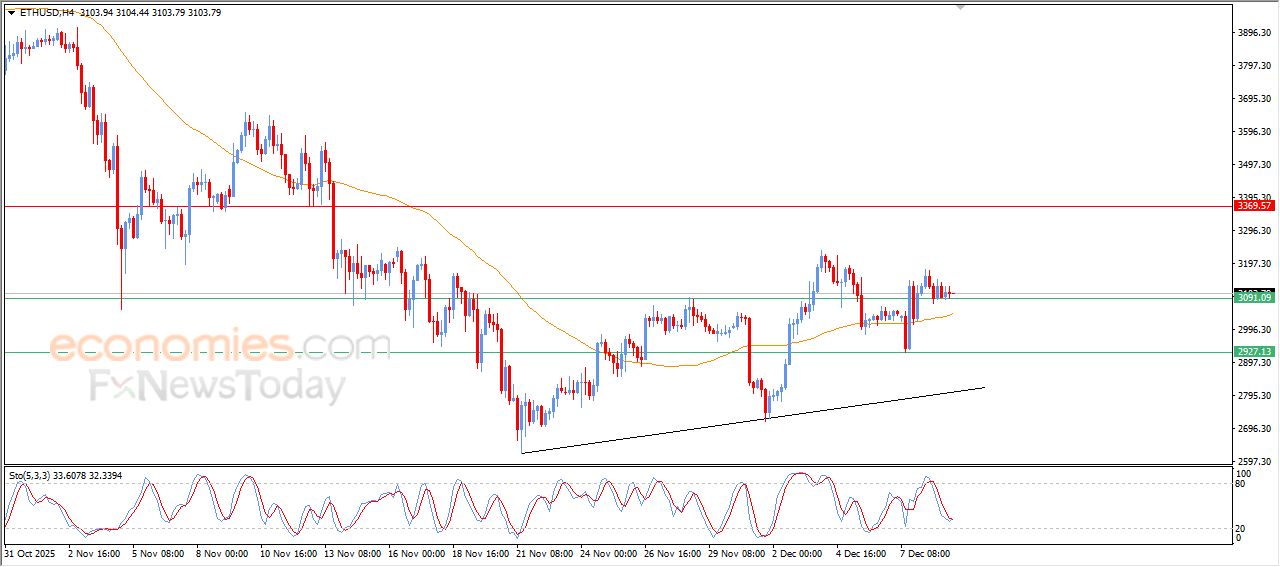Select the Sto(5,3,3) indicator label
The image size is (1280, 567).
click(35, 475)
